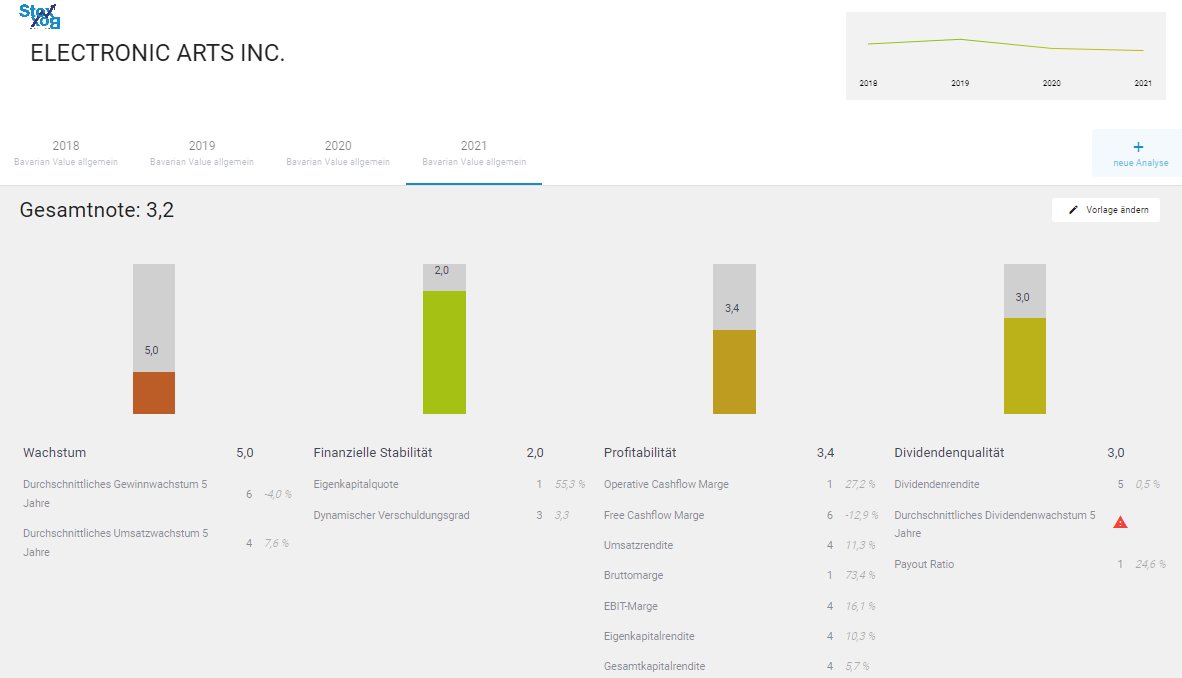This screenshot has width=1182, height=678.
Task: Click the Umsatzrendite metric label
Action: tap(638, 545)
